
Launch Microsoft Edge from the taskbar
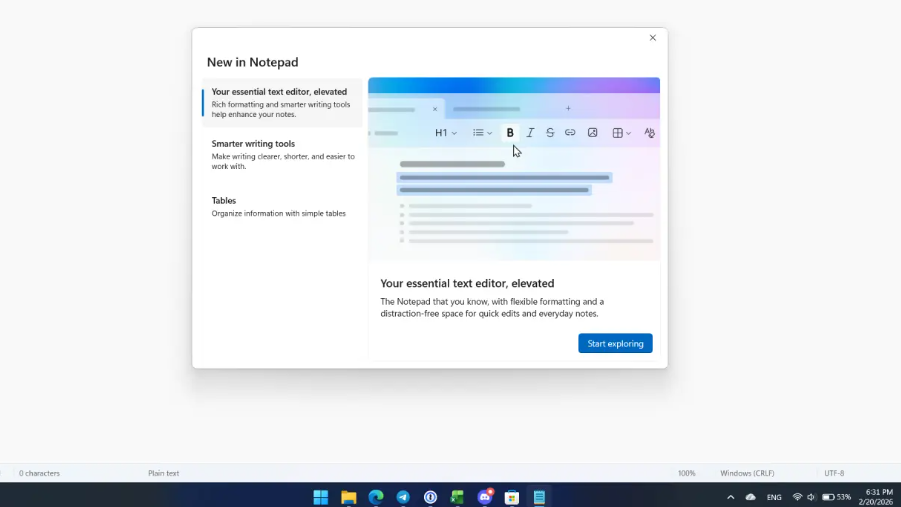(x=376, y=497)
